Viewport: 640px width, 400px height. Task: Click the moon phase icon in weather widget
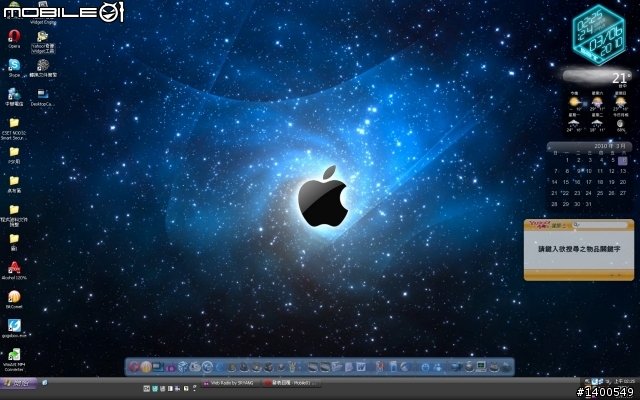(620, 124)
